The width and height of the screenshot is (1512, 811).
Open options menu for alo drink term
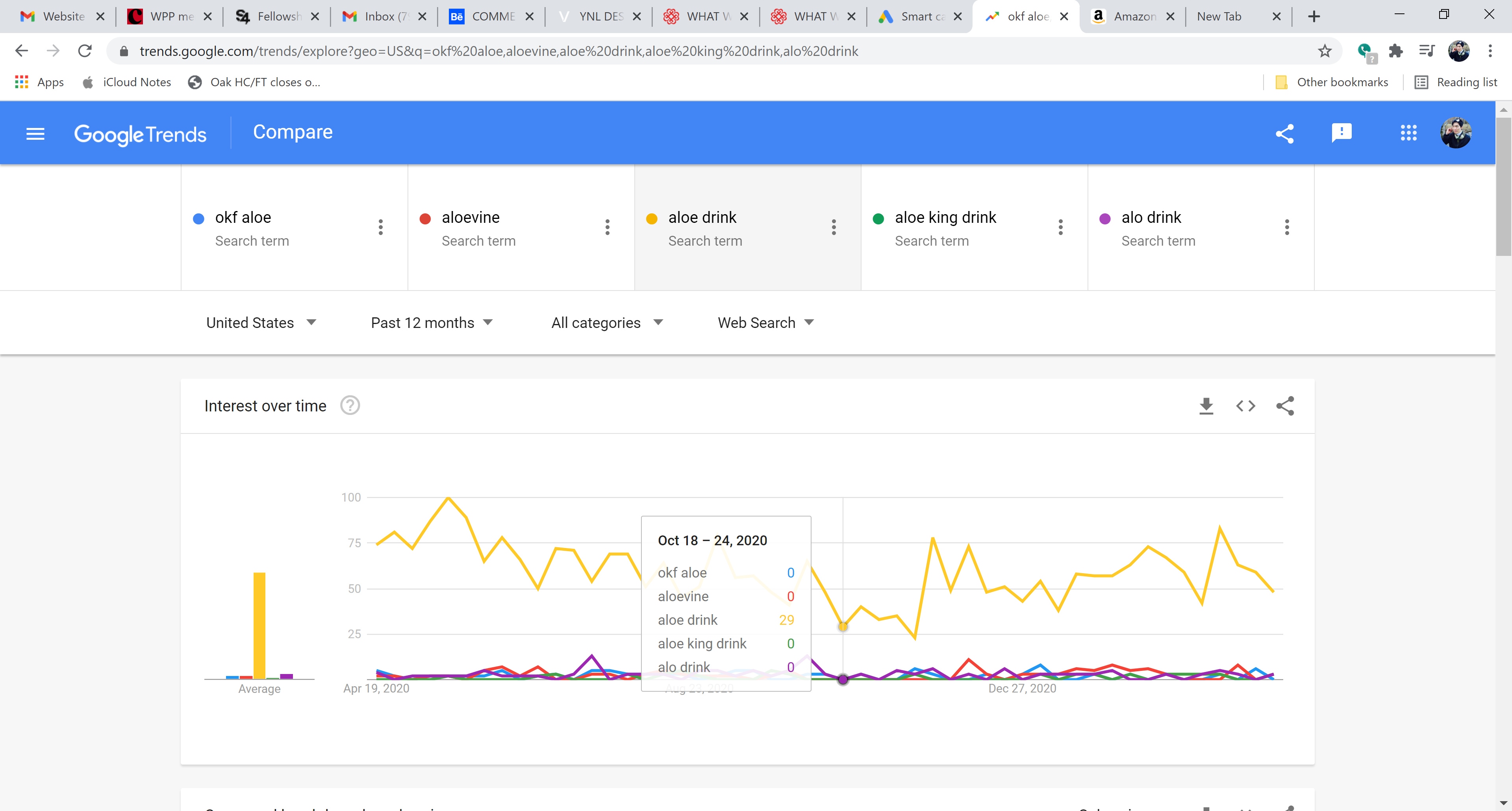pyautogui.click(x=1287, y=227)
